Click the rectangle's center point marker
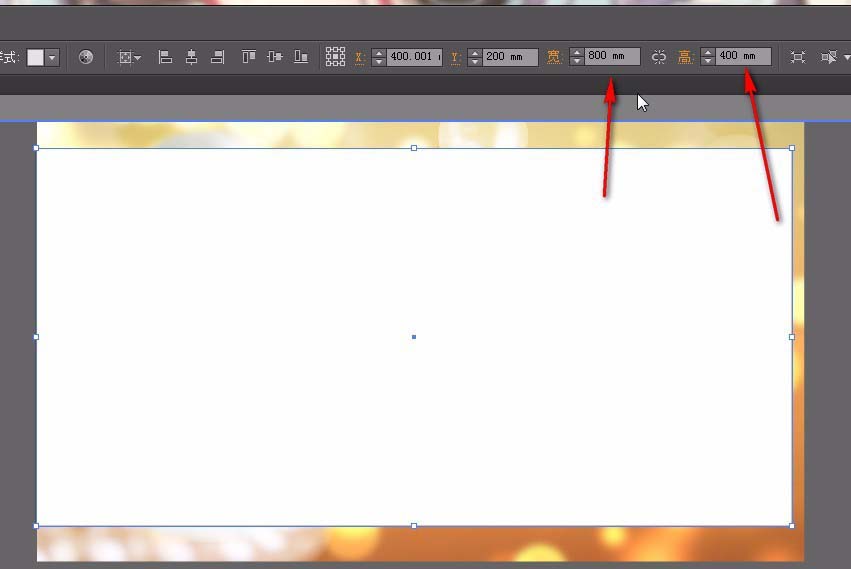Image resolution: width=851 pixels, height=569 pixels. 414,337
